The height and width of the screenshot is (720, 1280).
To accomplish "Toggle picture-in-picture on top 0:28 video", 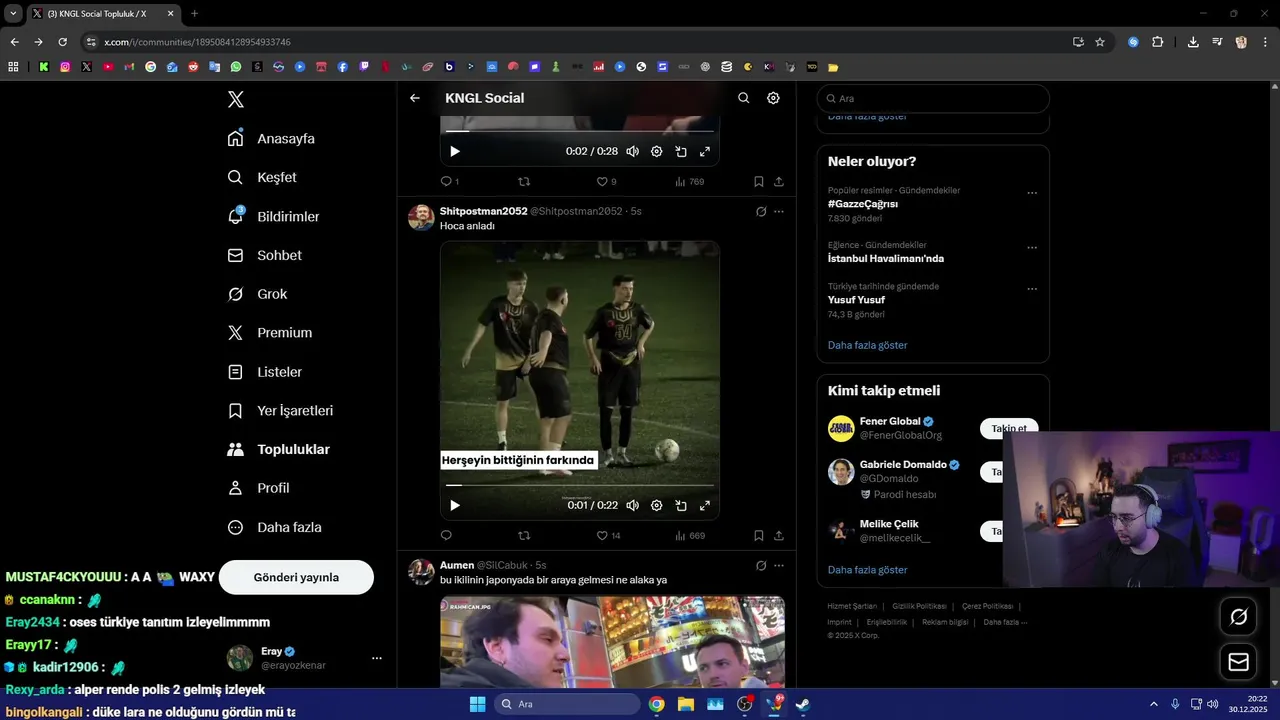I will click(x=680, y=151).
